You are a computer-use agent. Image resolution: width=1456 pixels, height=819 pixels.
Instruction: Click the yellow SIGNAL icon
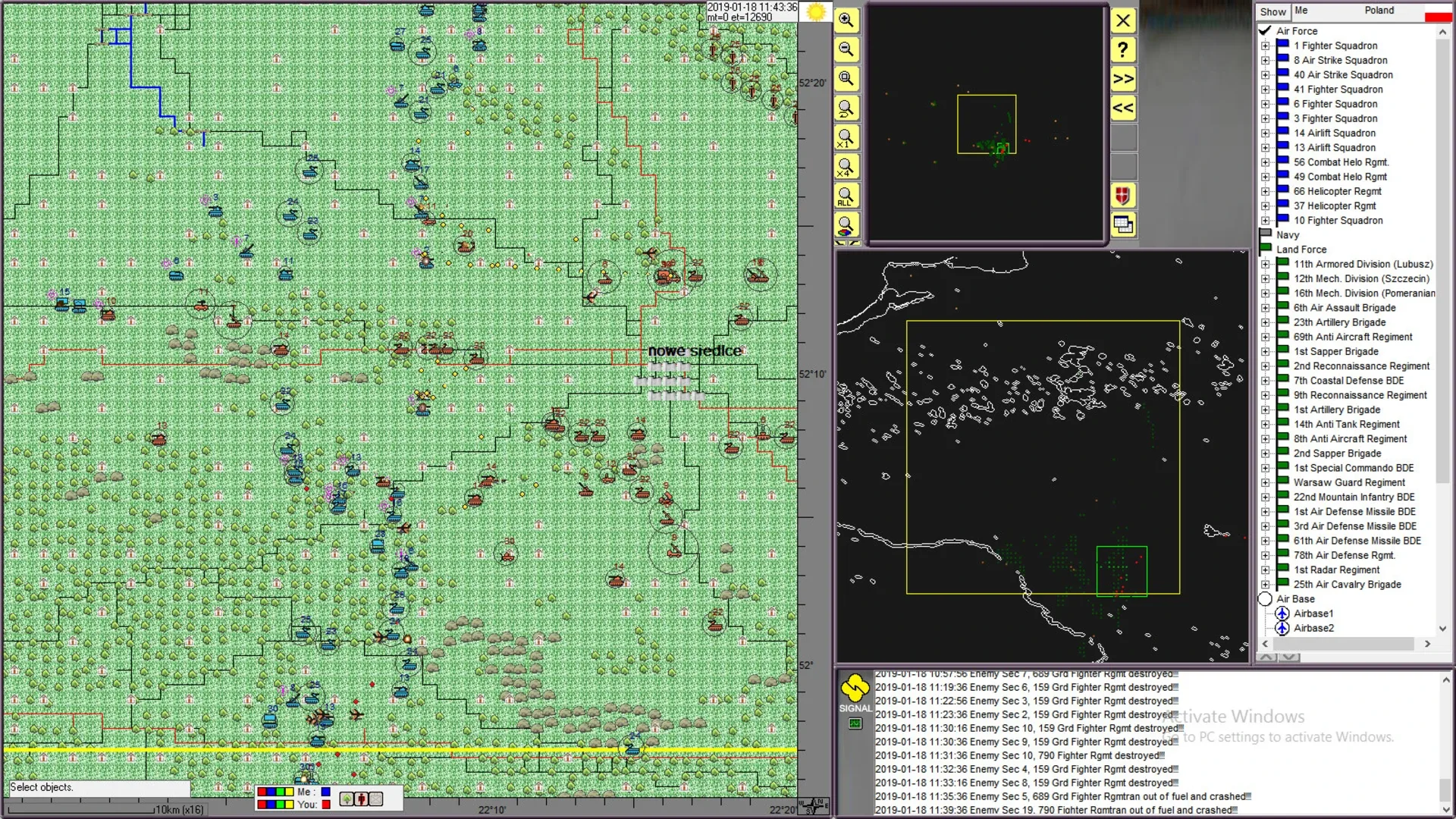pos(855,689)
